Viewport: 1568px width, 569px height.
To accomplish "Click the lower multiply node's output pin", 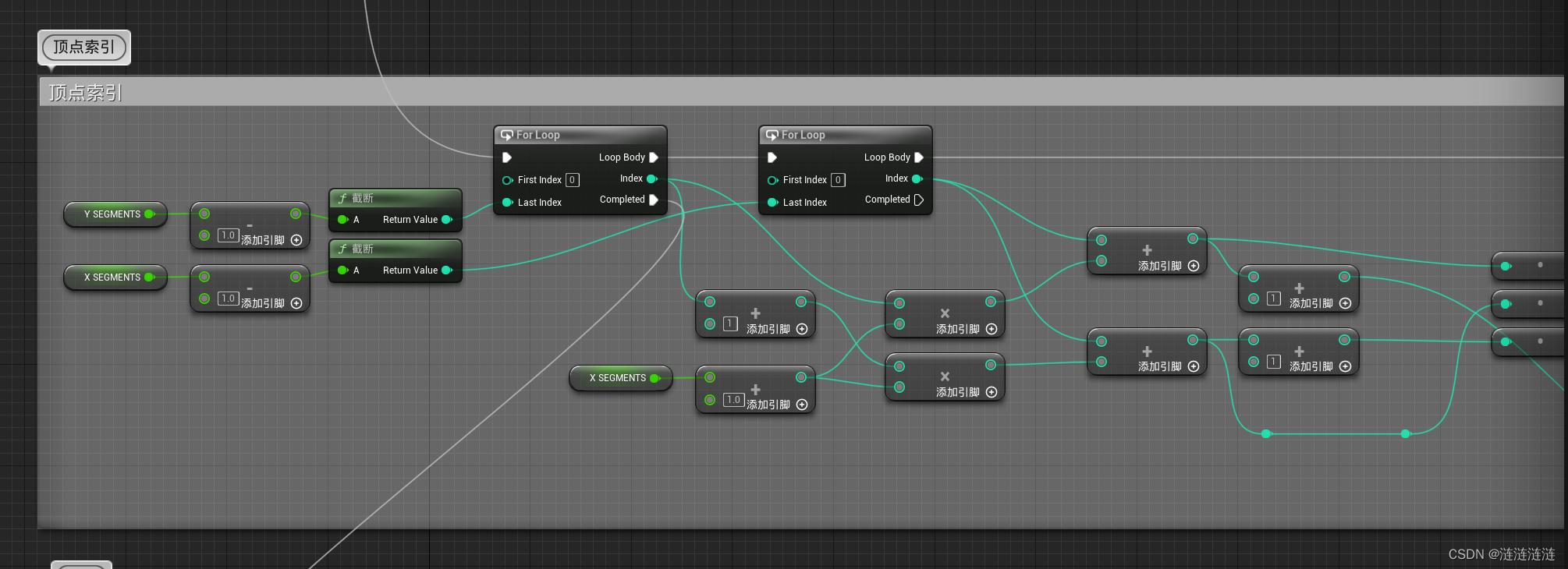I will coord(991,365).
